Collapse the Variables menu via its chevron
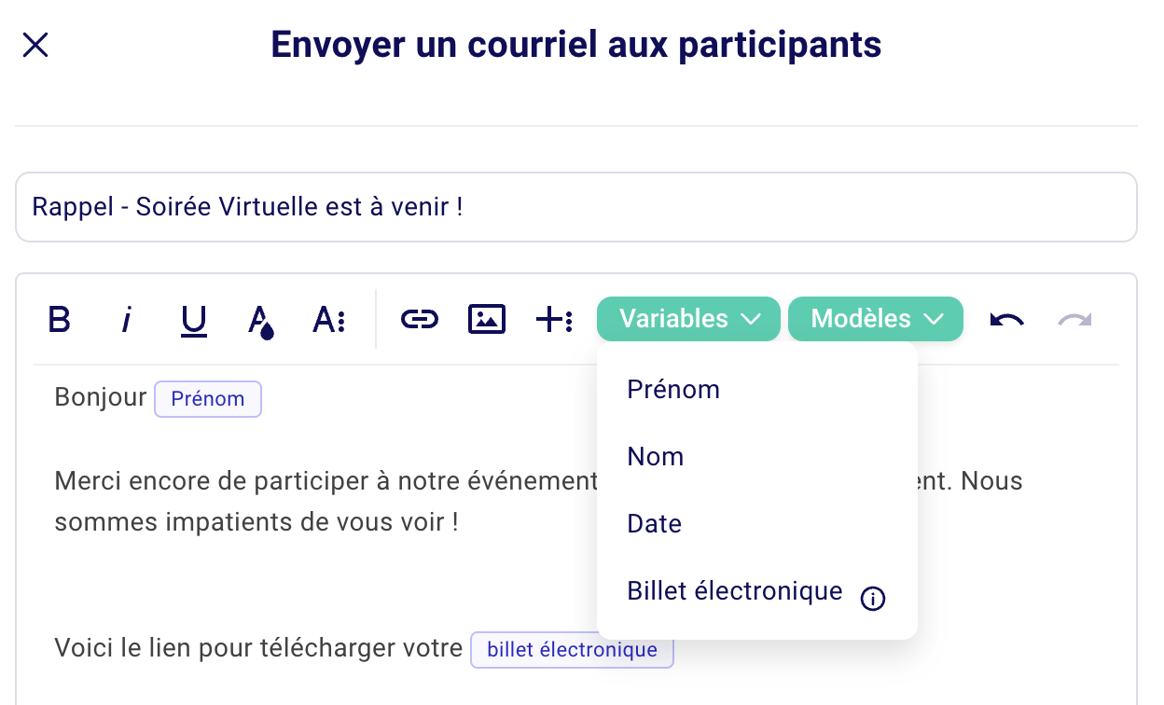This screenshot has width=1164, height=705. 753,319
